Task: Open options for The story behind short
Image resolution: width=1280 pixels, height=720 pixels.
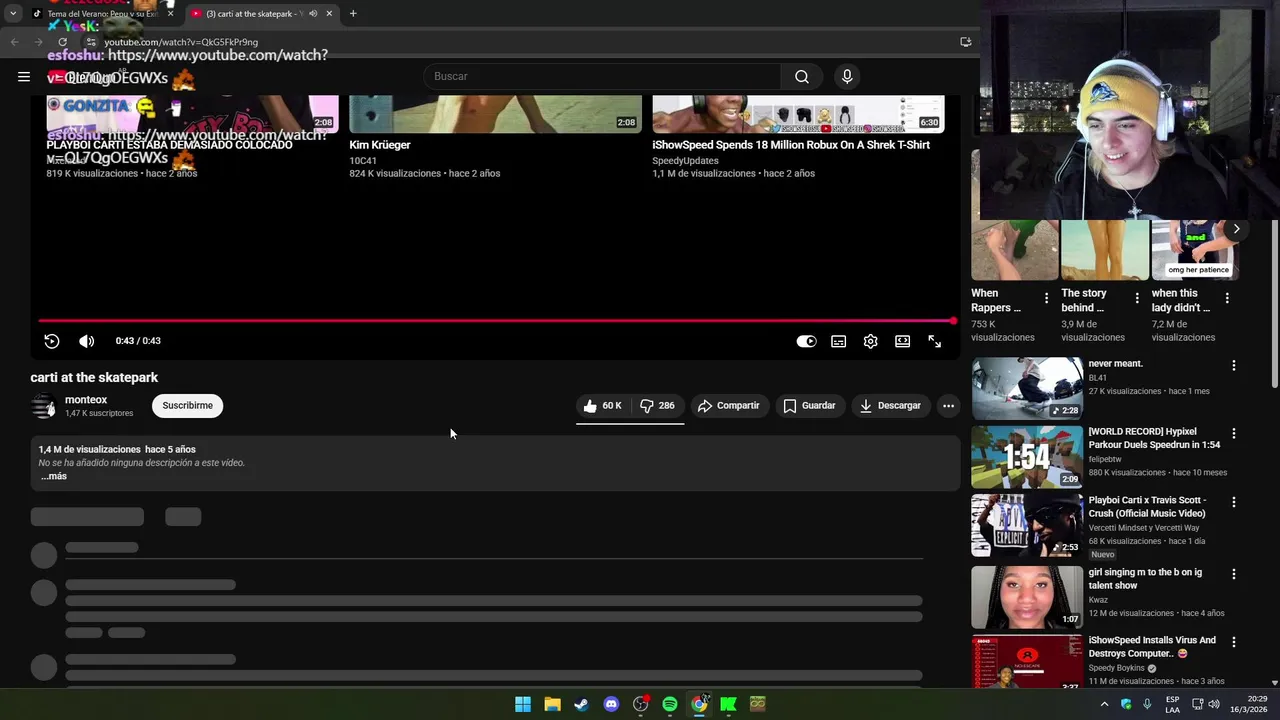Action: [x=1136, y=298]
